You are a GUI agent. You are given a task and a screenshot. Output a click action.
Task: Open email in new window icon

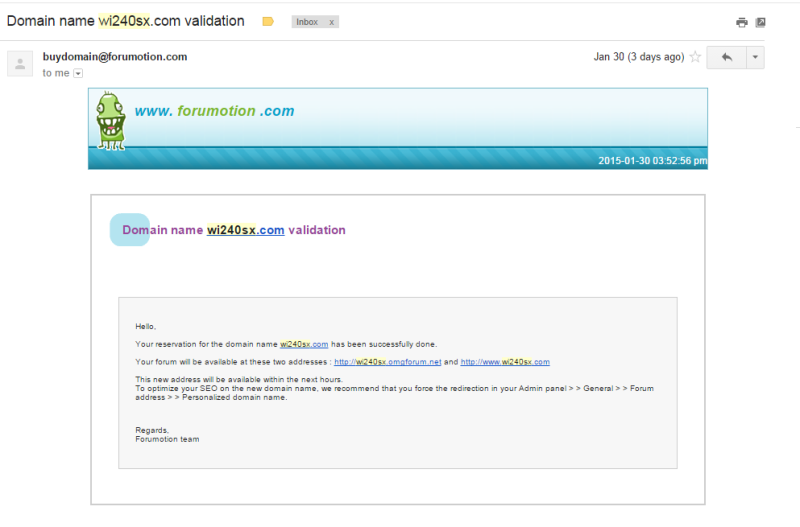(x=760, y=22)
